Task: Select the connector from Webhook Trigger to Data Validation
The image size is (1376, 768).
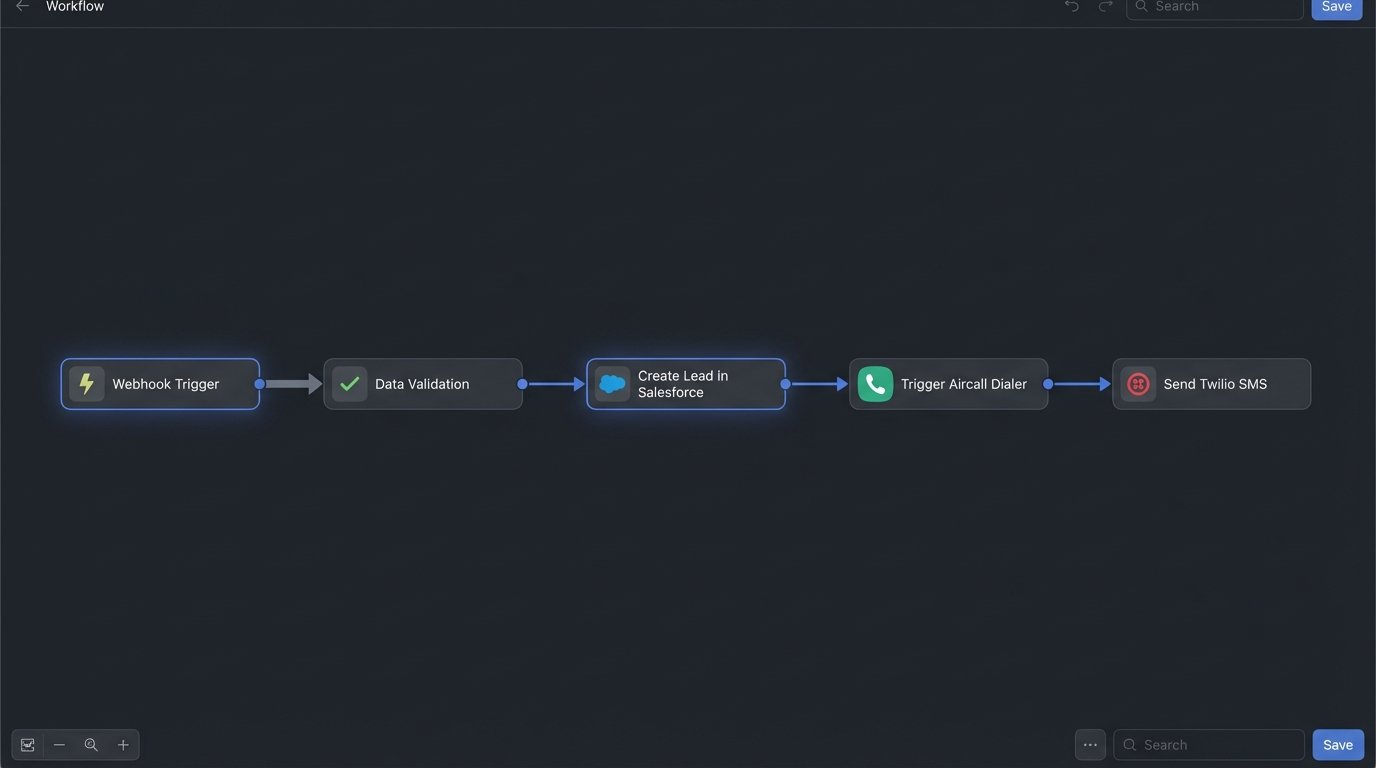Action: tap(294, 384)
